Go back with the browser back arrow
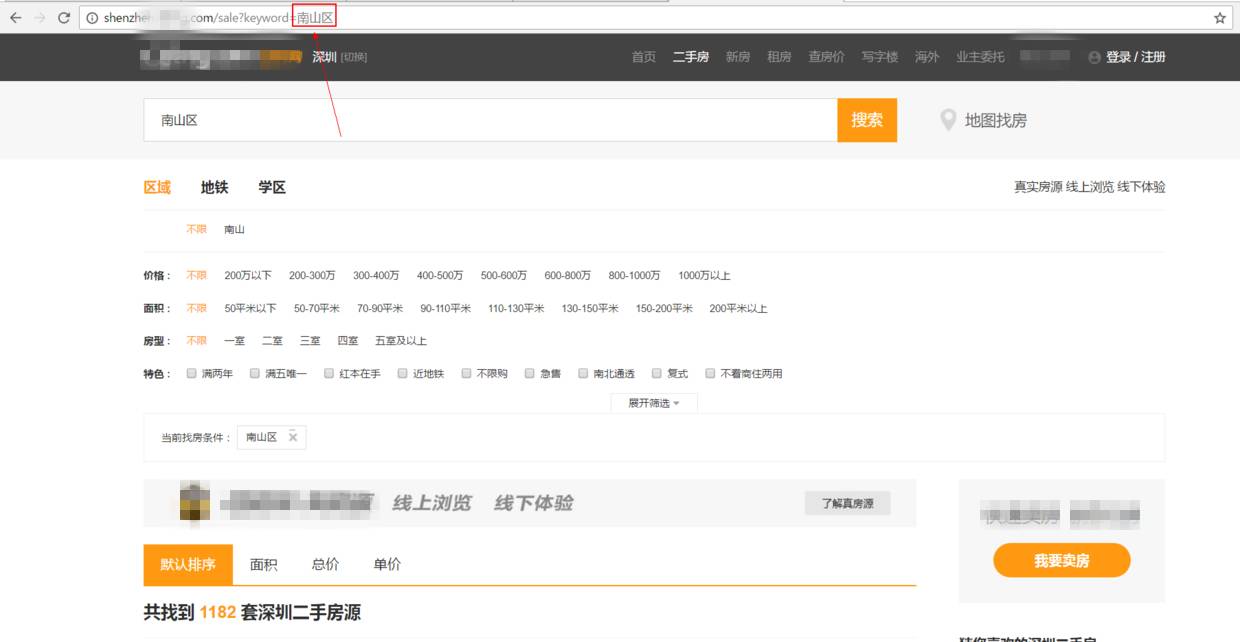Viewport: 1240px width, 642px height. tap(16, 18)
